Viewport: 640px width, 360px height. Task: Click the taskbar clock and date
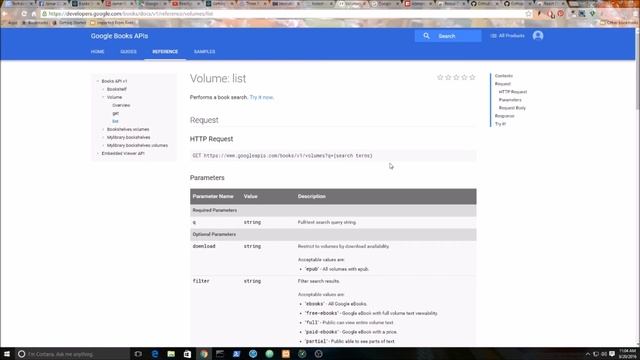tap(628, 354)
